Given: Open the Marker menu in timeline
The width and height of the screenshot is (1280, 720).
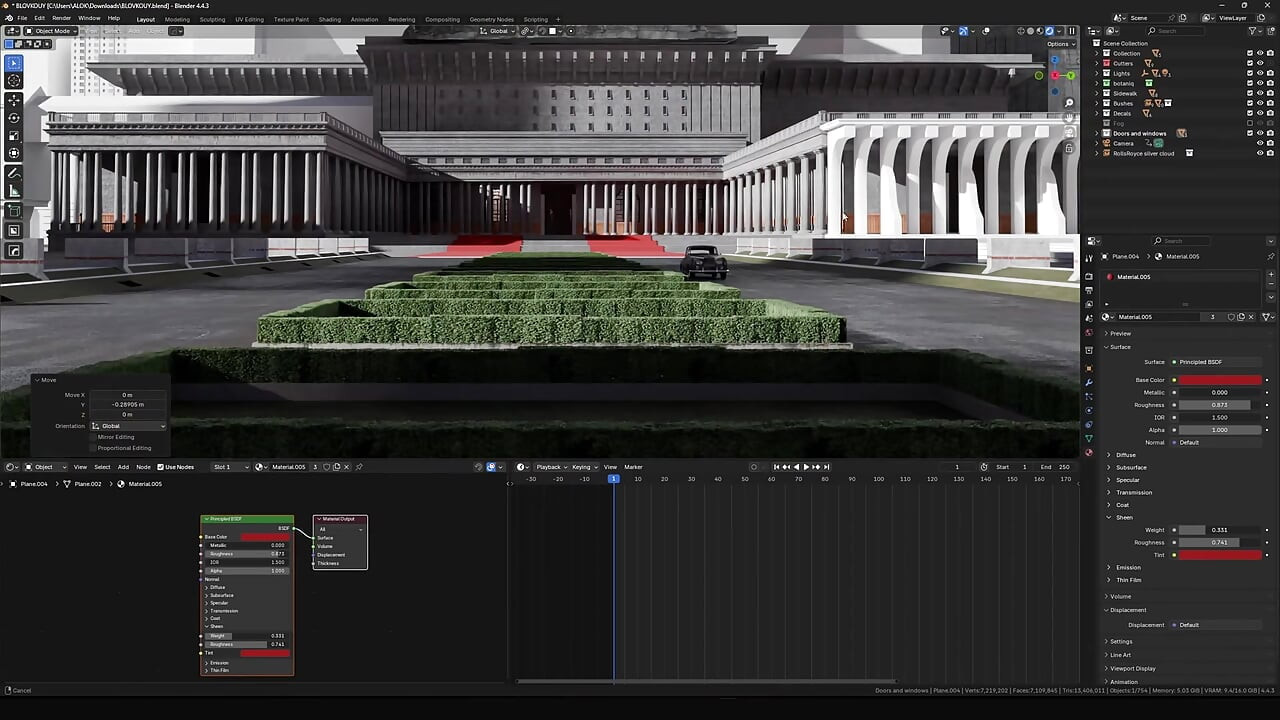Looking at the screenshot, I should pos(633,467).
